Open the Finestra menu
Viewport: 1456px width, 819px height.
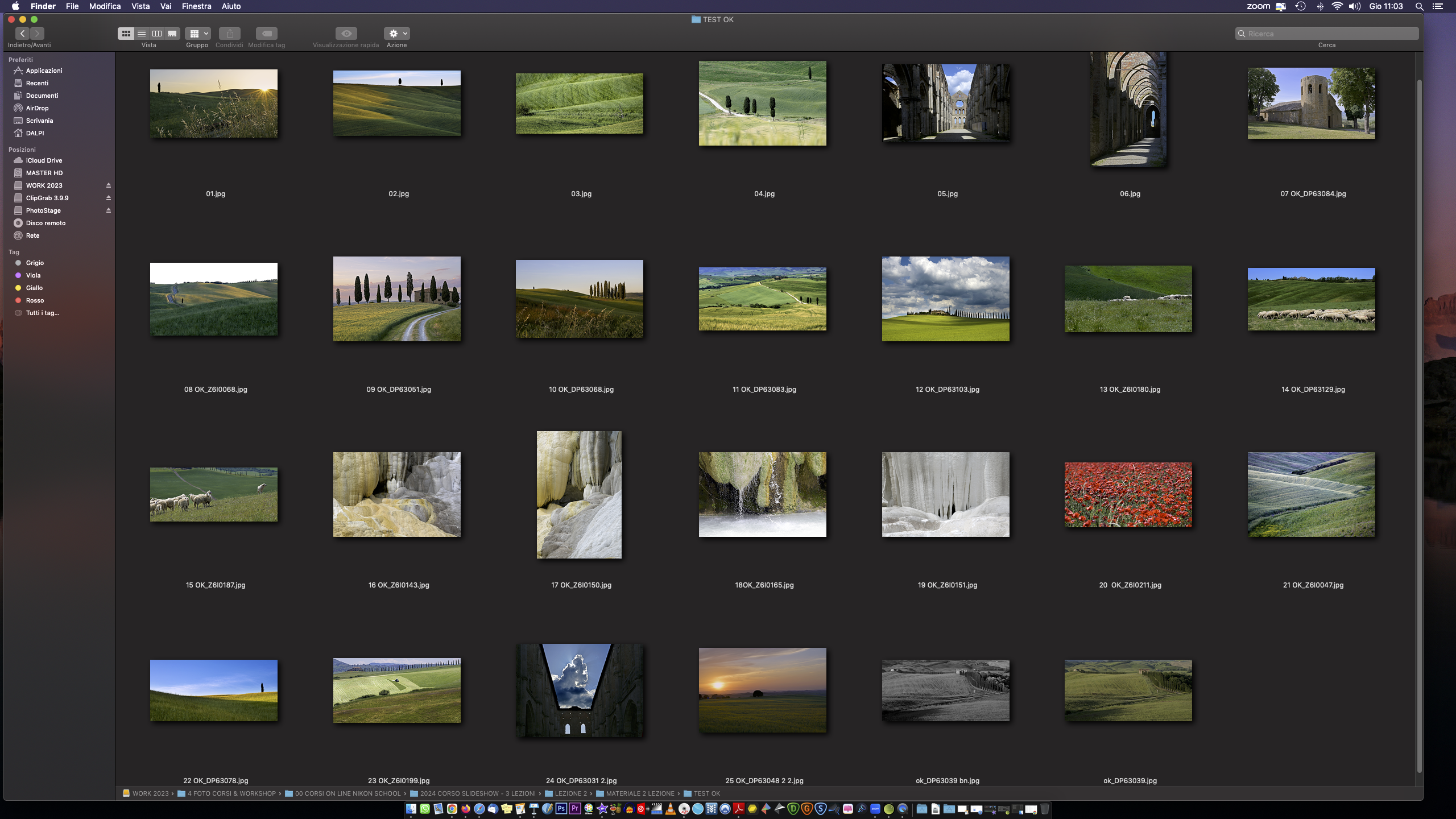(196, 6)
